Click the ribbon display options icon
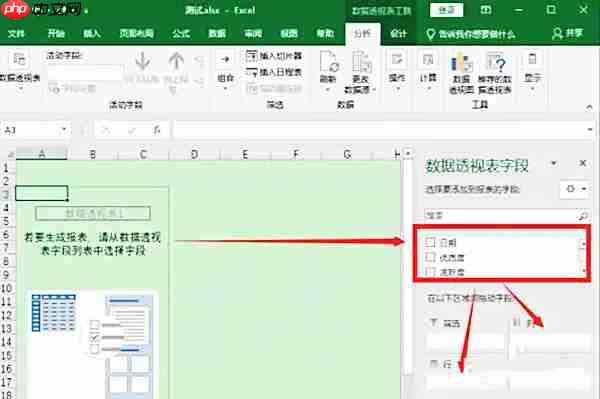 pos(486,10)
